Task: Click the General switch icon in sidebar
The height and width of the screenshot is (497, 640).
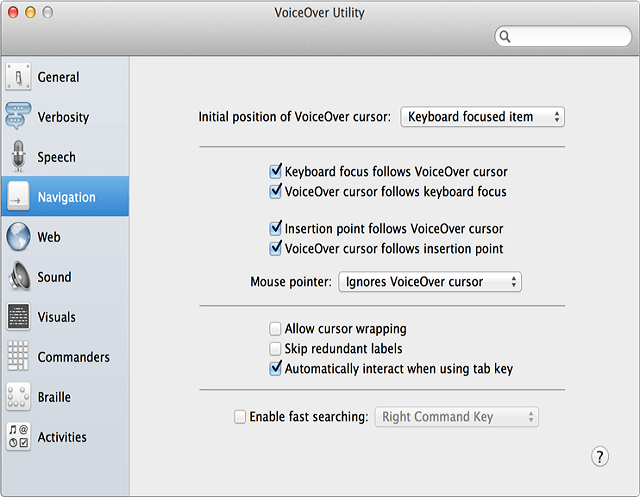Action: pos(19,77)
